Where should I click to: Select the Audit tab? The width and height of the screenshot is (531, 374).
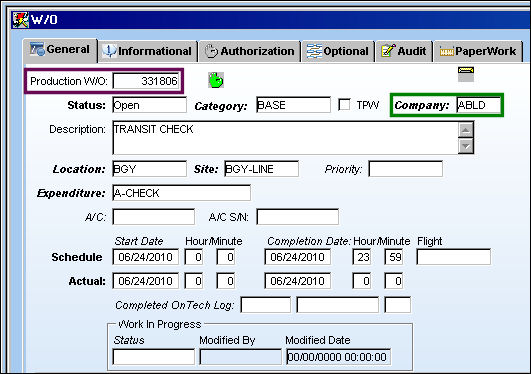tap(404, 51)
